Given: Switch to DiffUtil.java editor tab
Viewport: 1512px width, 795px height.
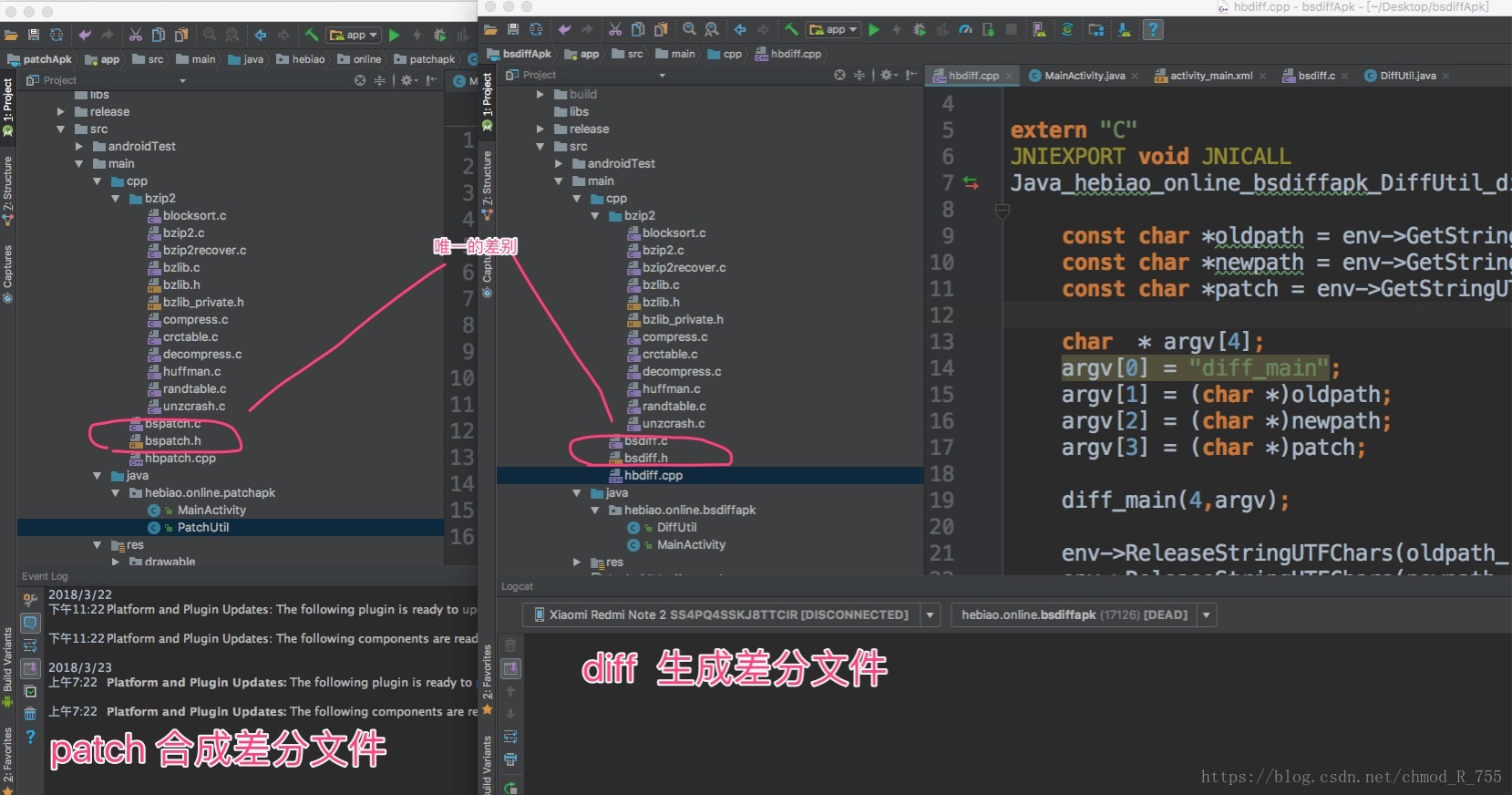Looking at the screenshot, I should click(x=1406, y=76).
